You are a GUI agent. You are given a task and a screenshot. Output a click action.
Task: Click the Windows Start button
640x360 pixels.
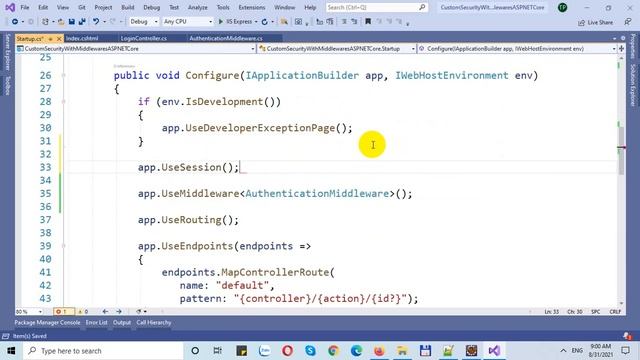coord(11,351)
